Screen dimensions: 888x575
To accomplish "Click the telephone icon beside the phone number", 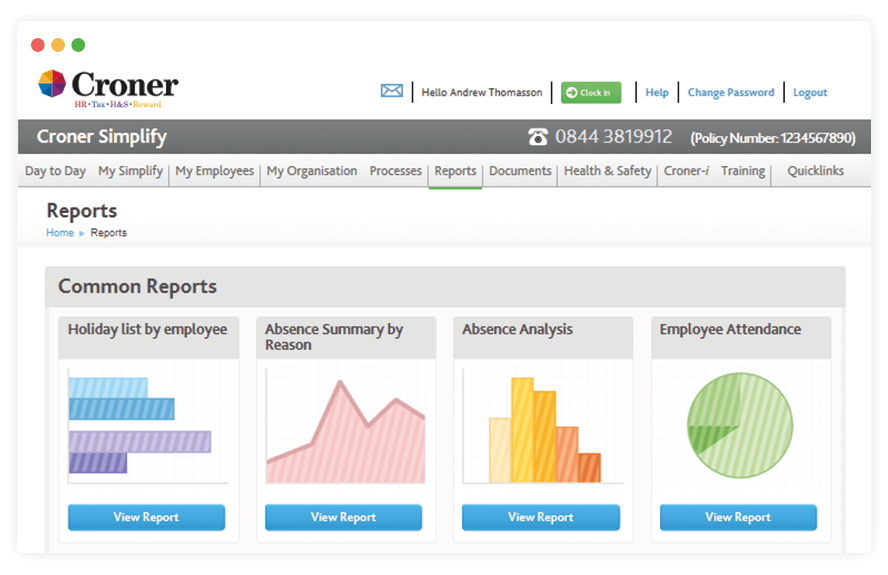I will [x=538, y=137].
